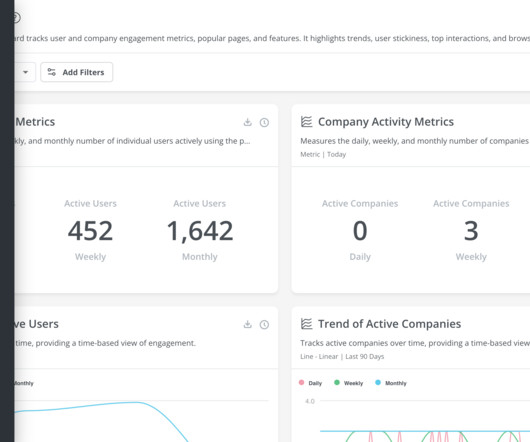Click the Trend of Active Companies icon
This screenshot has width=530, height=442.
pyautogui.click(x=307, y=324)
